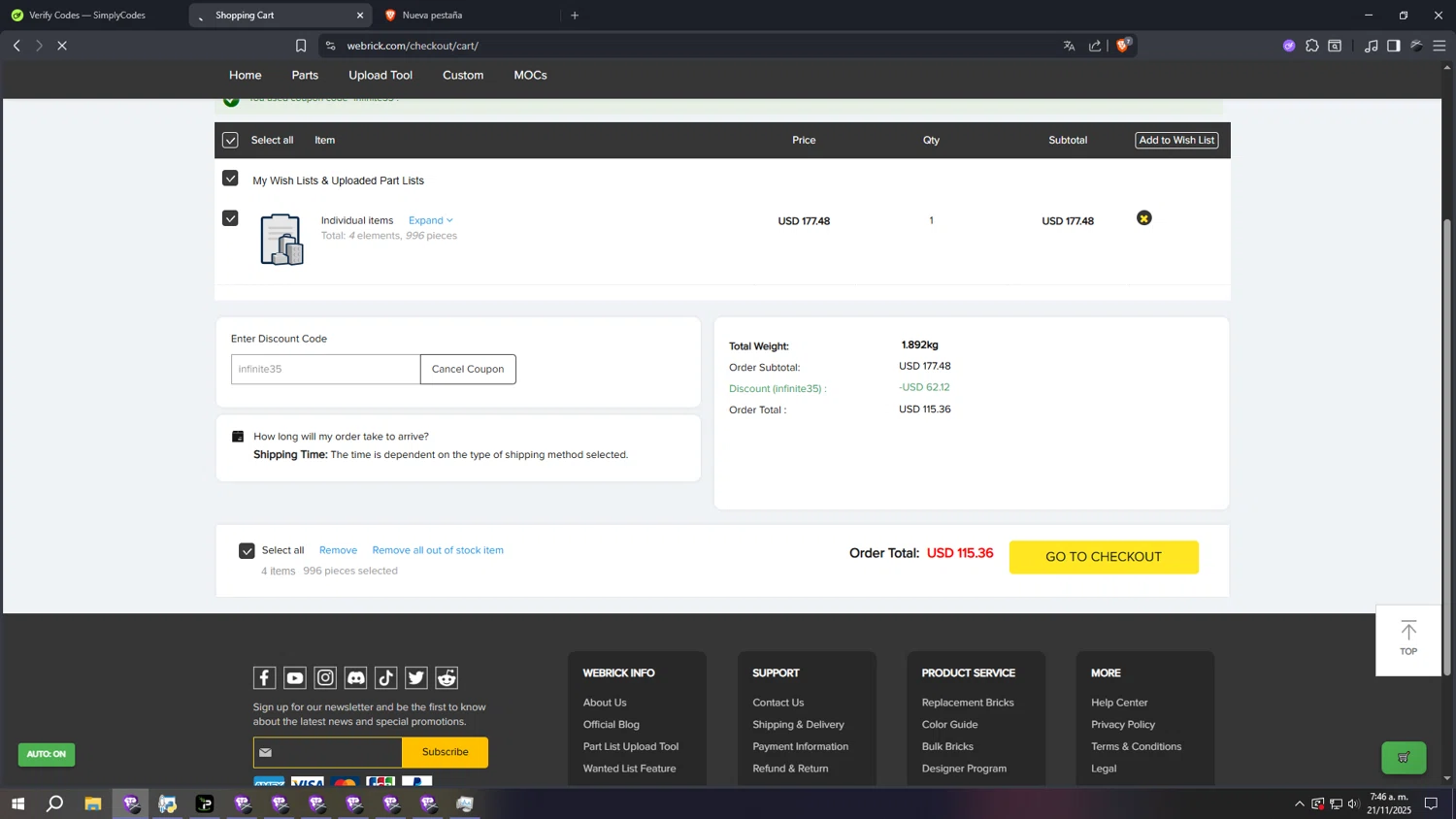1456x819 pixels.
Task: Open PyCharm from the taskbar
Action: point(205,803)
